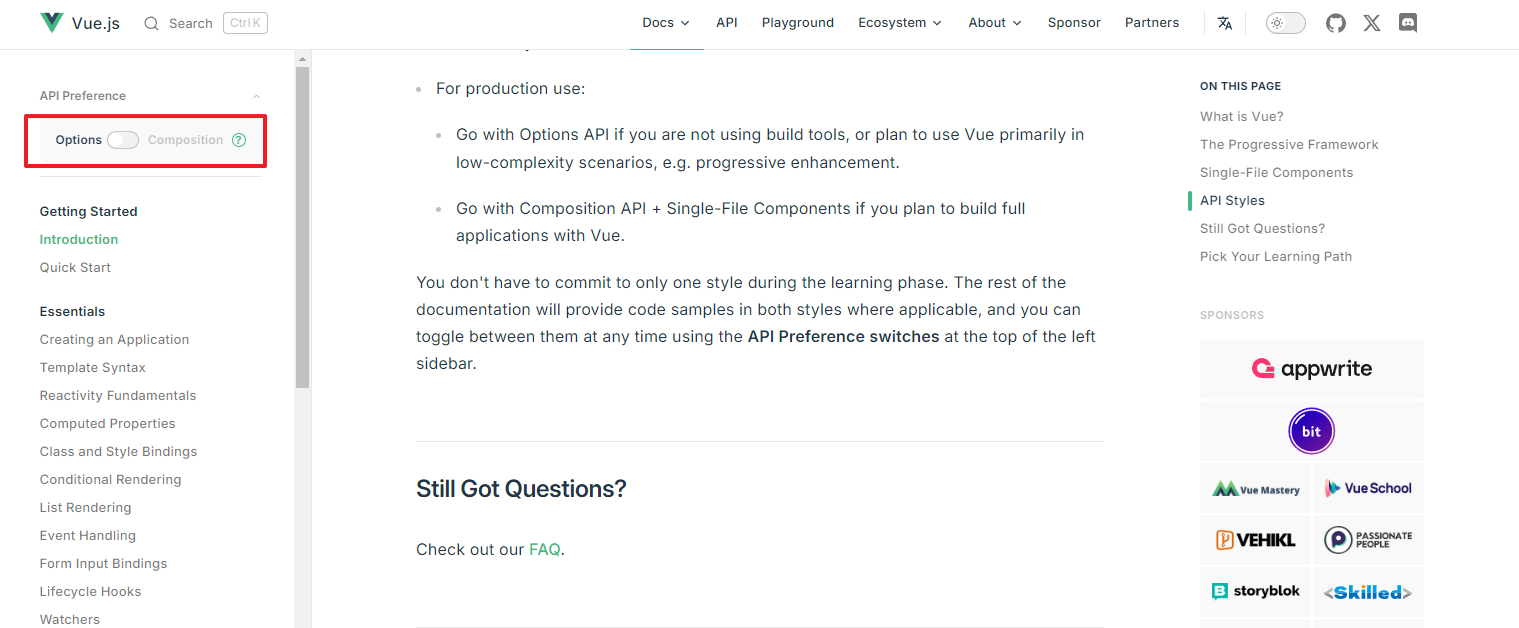The width and height of the screenshot is (1519, 628).
Task: Toggle Options/Composition API preference switch
Action: 123,140
